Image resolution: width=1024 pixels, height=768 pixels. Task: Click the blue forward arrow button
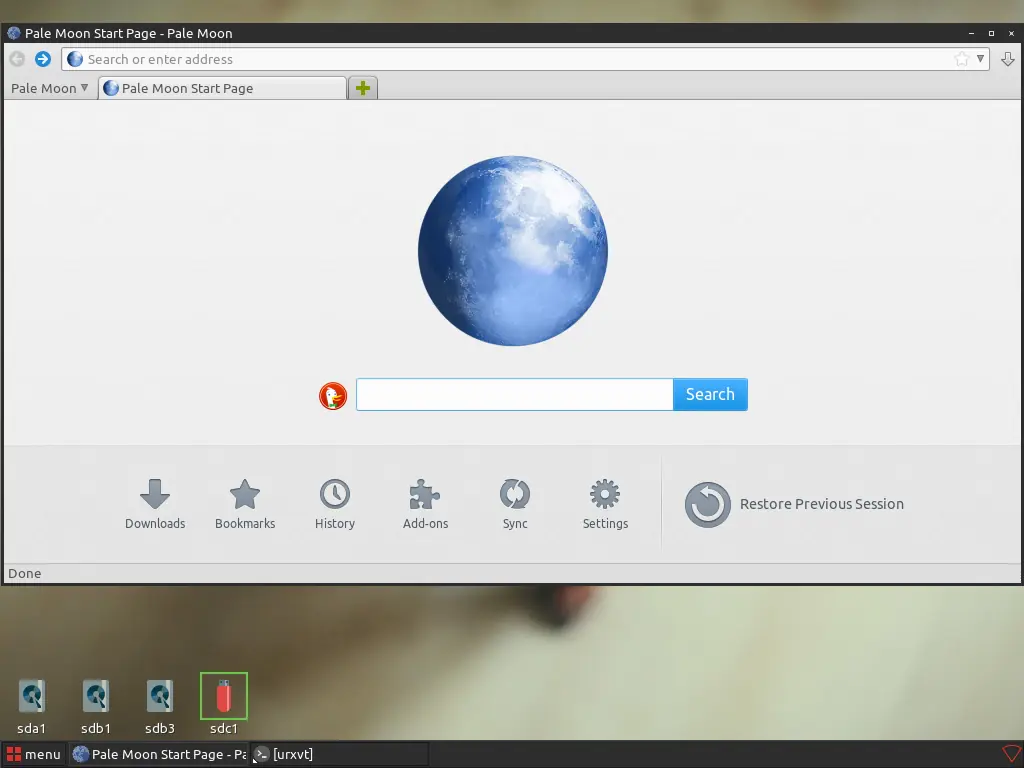click(x=43, y=59)
